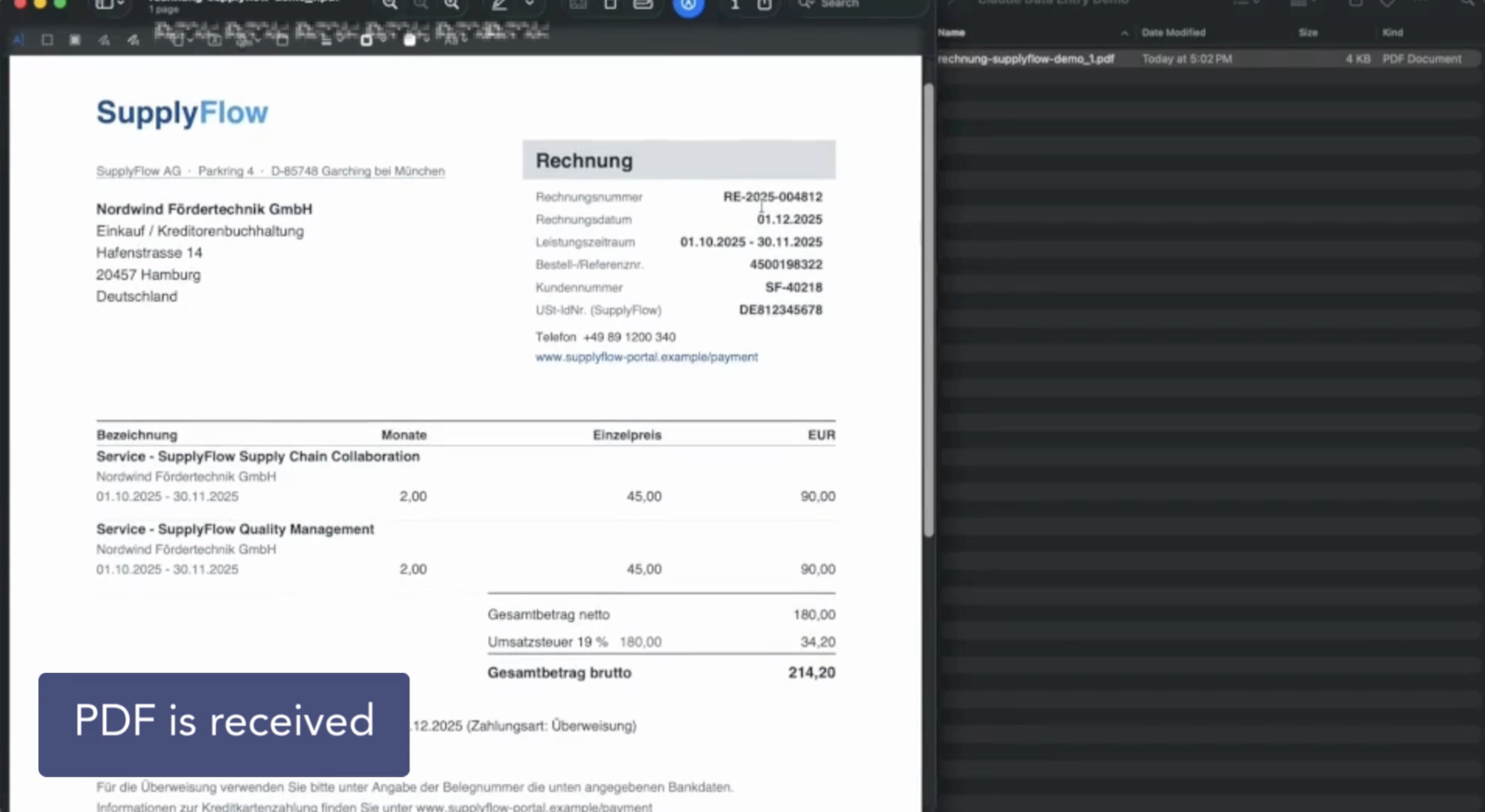
Task: Open the supplyflow-portal payment link
Action: [646, 357]
